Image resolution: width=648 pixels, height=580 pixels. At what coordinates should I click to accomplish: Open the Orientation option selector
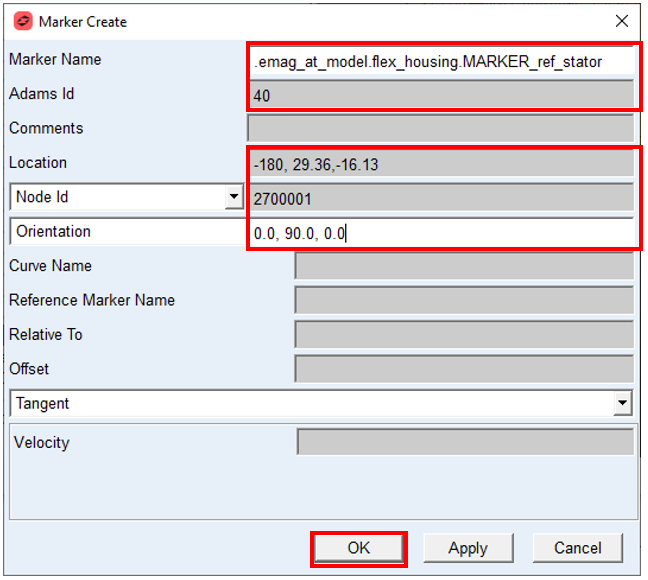tap(128, 231)
